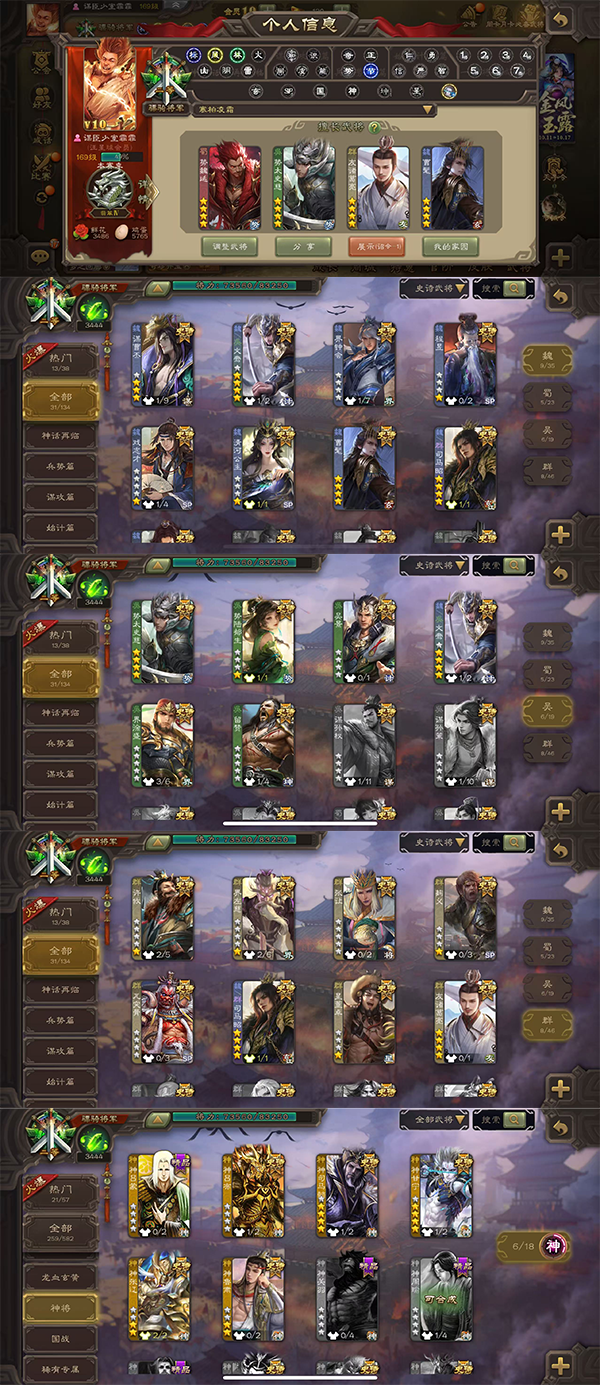Expand the 寒柏凌霜 title dropdown
The height and width of the screenshot is (1385, 600).
pyautogui.click(x=315, y=110)
